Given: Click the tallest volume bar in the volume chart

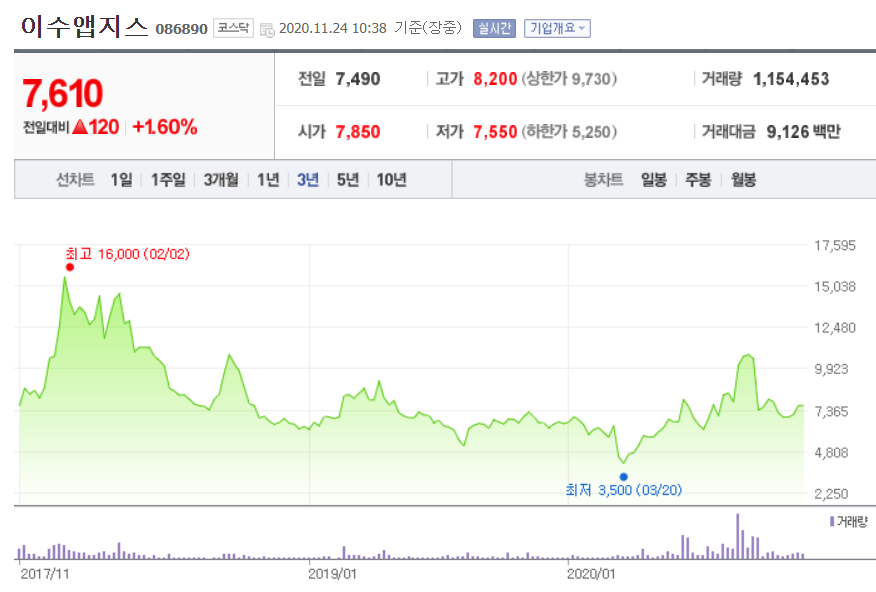Looking at the screenshot, I should pos(737,536).
